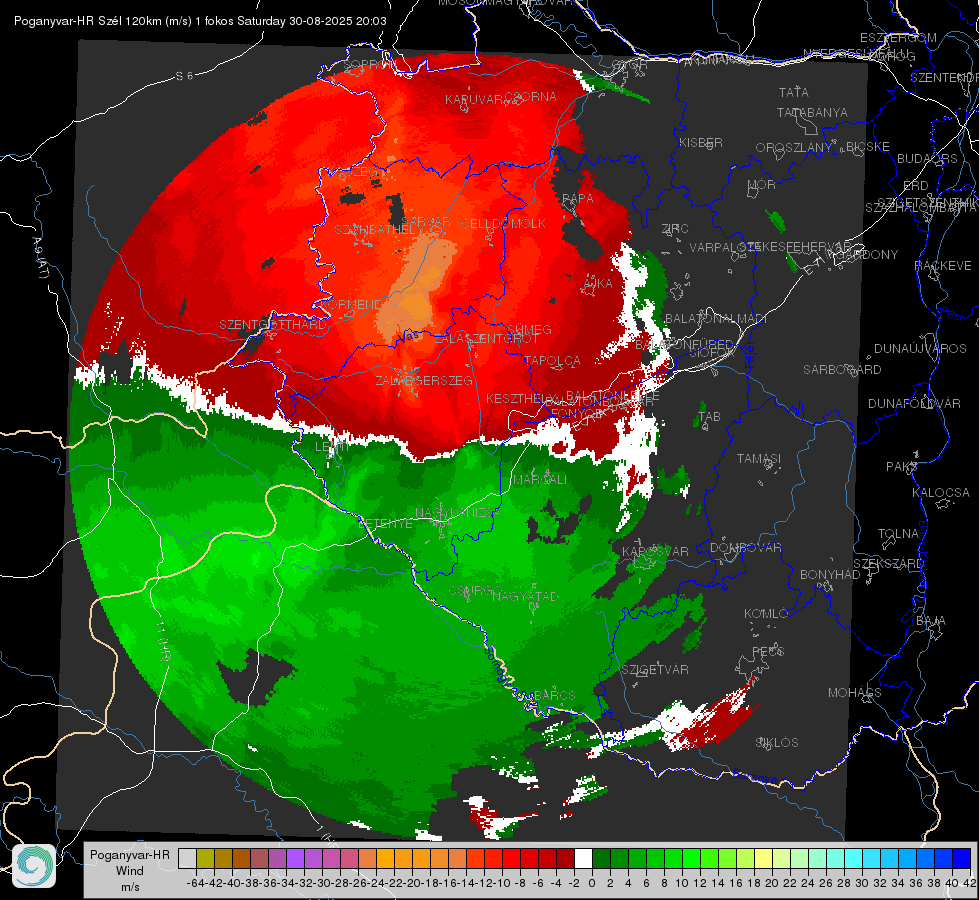The height and width of the screenshot is (900, 979).
Task: Click the MARCALI city label
Action: (x=539, y=479)
